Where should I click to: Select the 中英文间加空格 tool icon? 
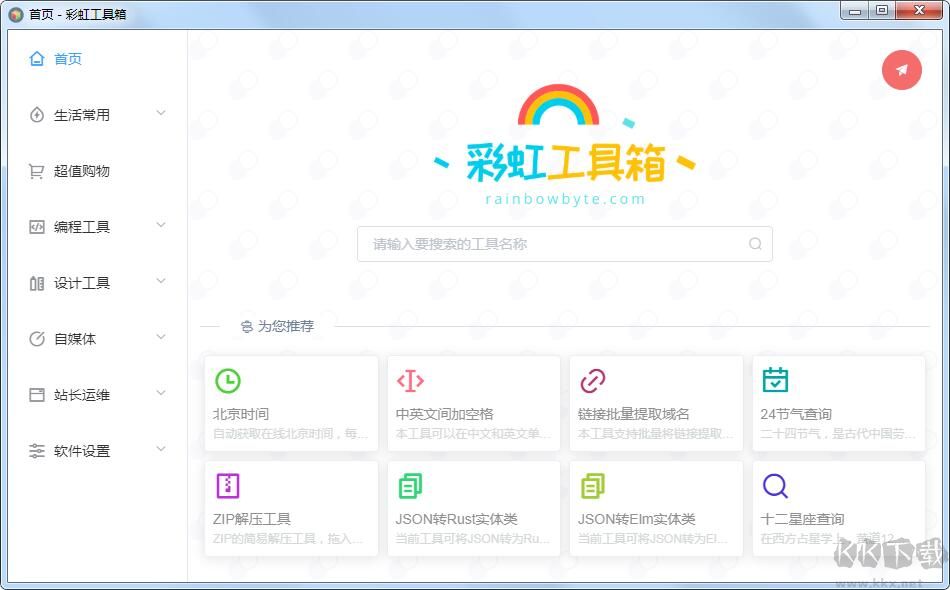point(410,380)
